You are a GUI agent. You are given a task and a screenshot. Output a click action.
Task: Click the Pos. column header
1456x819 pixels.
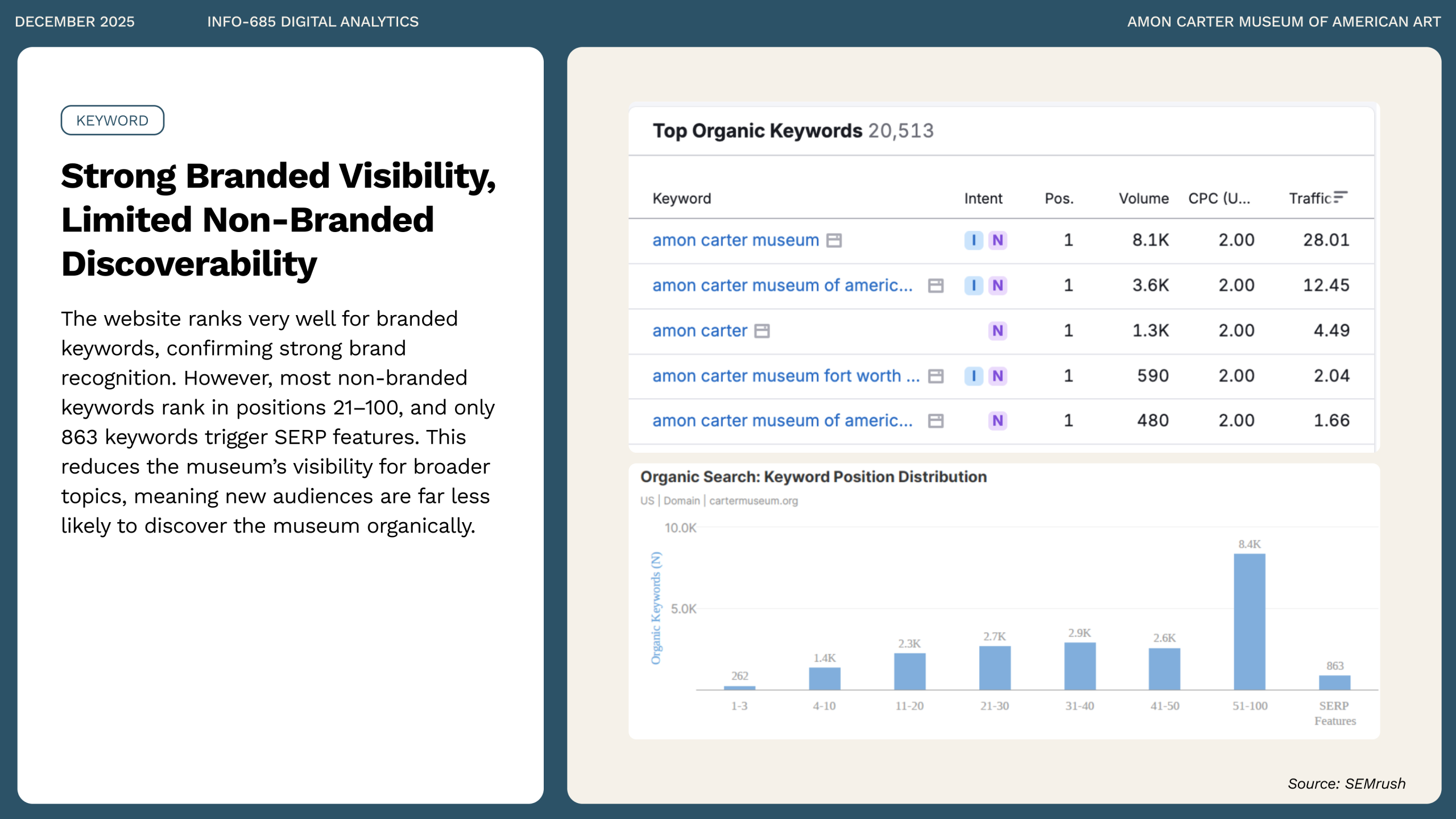point(1058,198)
